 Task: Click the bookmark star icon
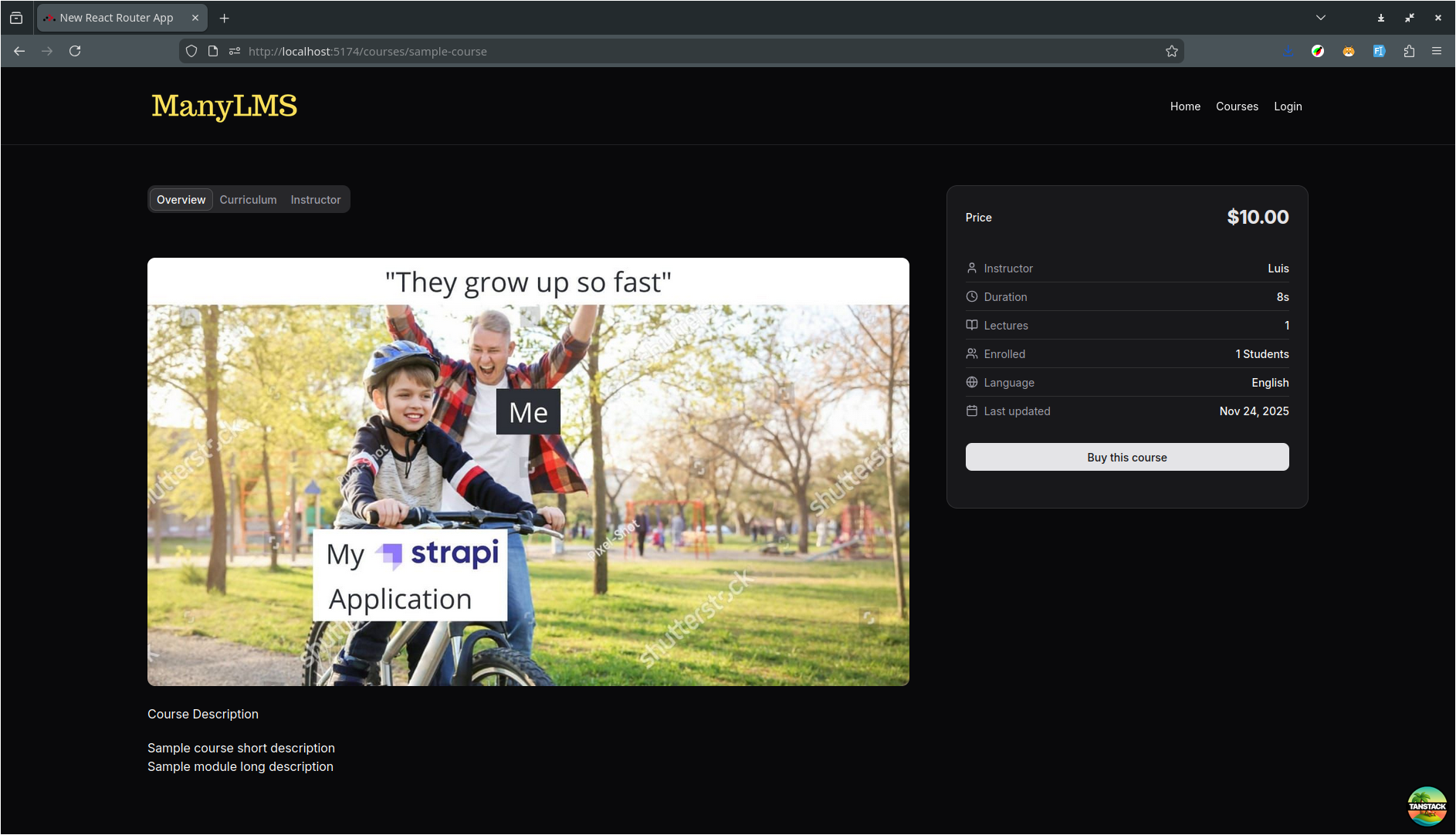(1171, 51)
